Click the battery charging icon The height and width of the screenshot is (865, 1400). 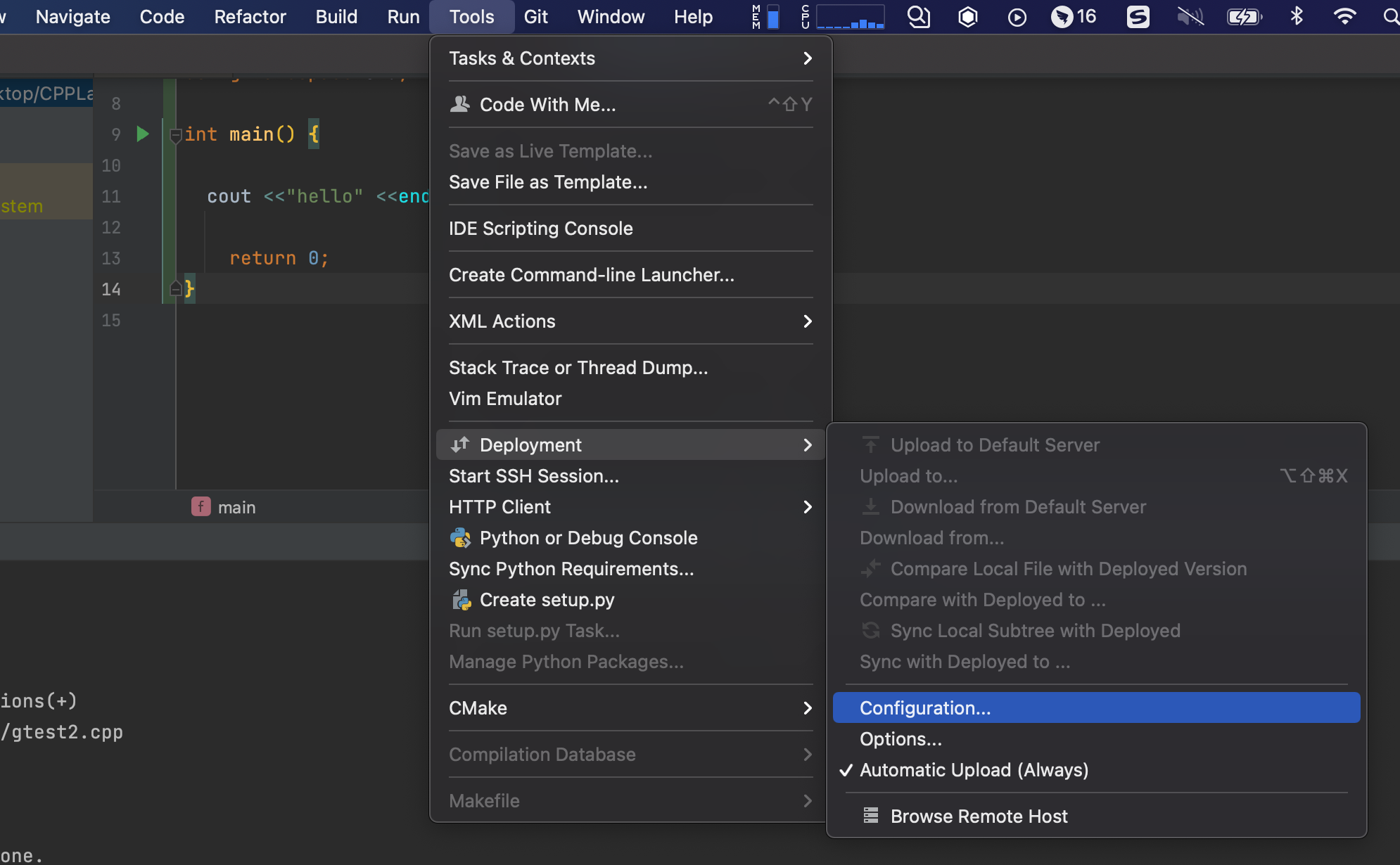click(x=1244, y=16)
